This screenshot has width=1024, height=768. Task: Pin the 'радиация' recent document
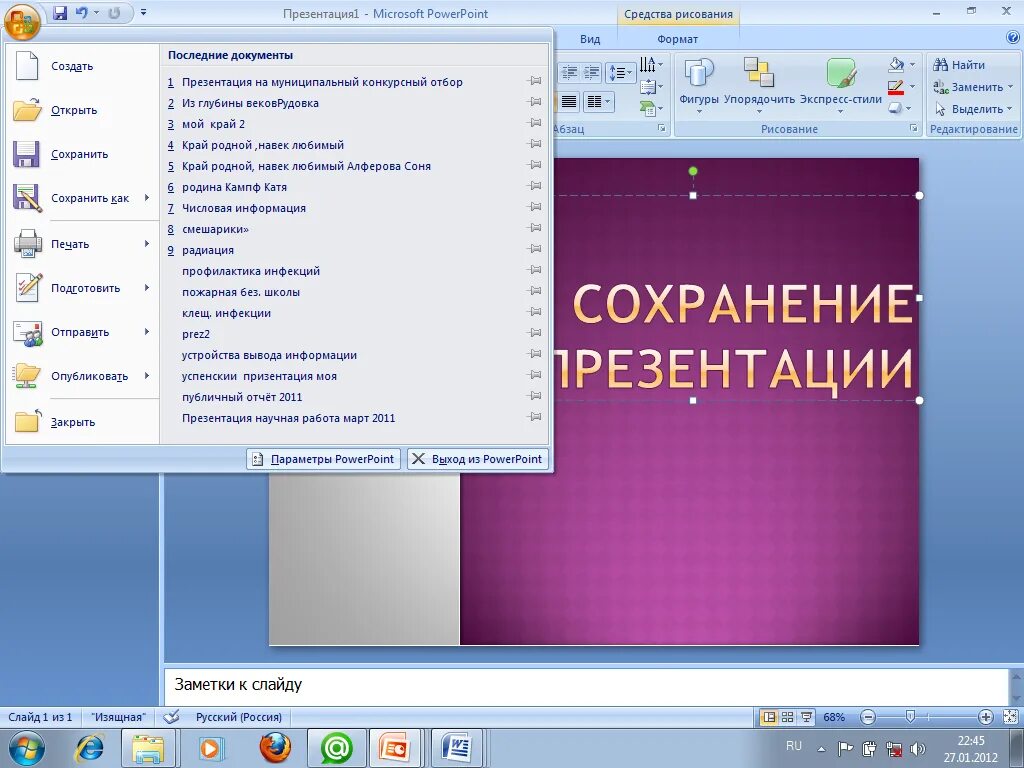(535, 249)
